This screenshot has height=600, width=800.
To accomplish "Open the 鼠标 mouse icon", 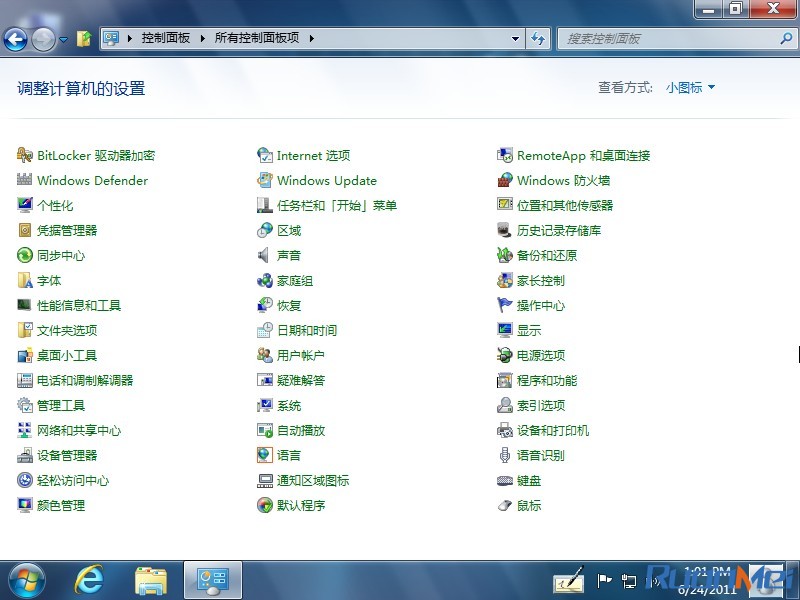I will [505, 505].
